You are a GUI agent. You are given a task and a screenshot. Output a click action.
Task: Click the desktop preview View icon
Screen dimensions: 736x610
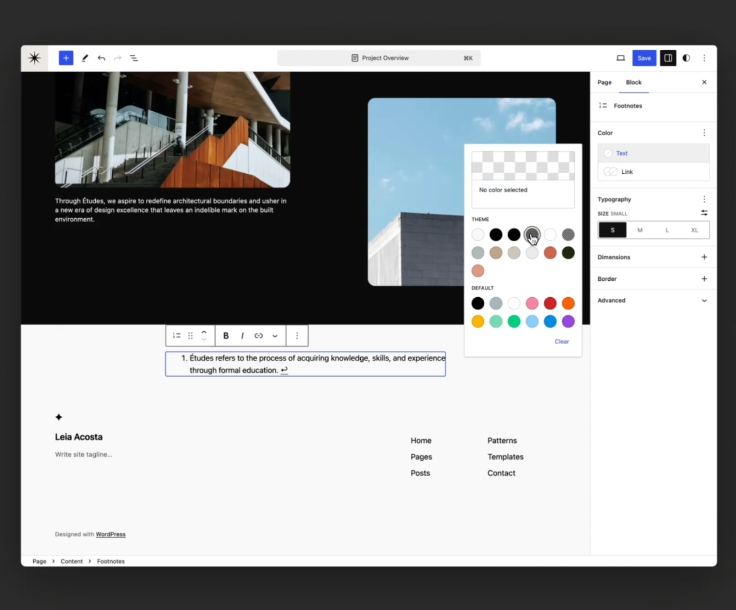(x=620, y=58)
